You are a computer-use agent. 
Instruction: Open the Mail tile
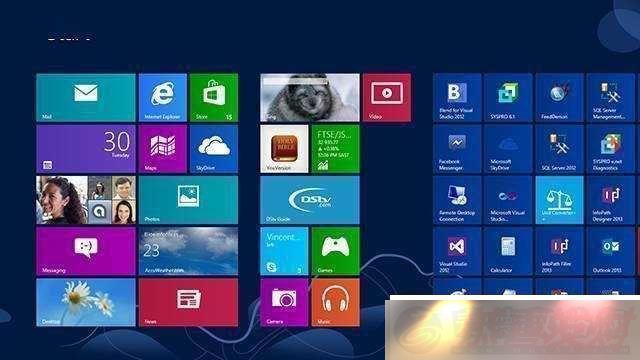[x=86, y=98]
